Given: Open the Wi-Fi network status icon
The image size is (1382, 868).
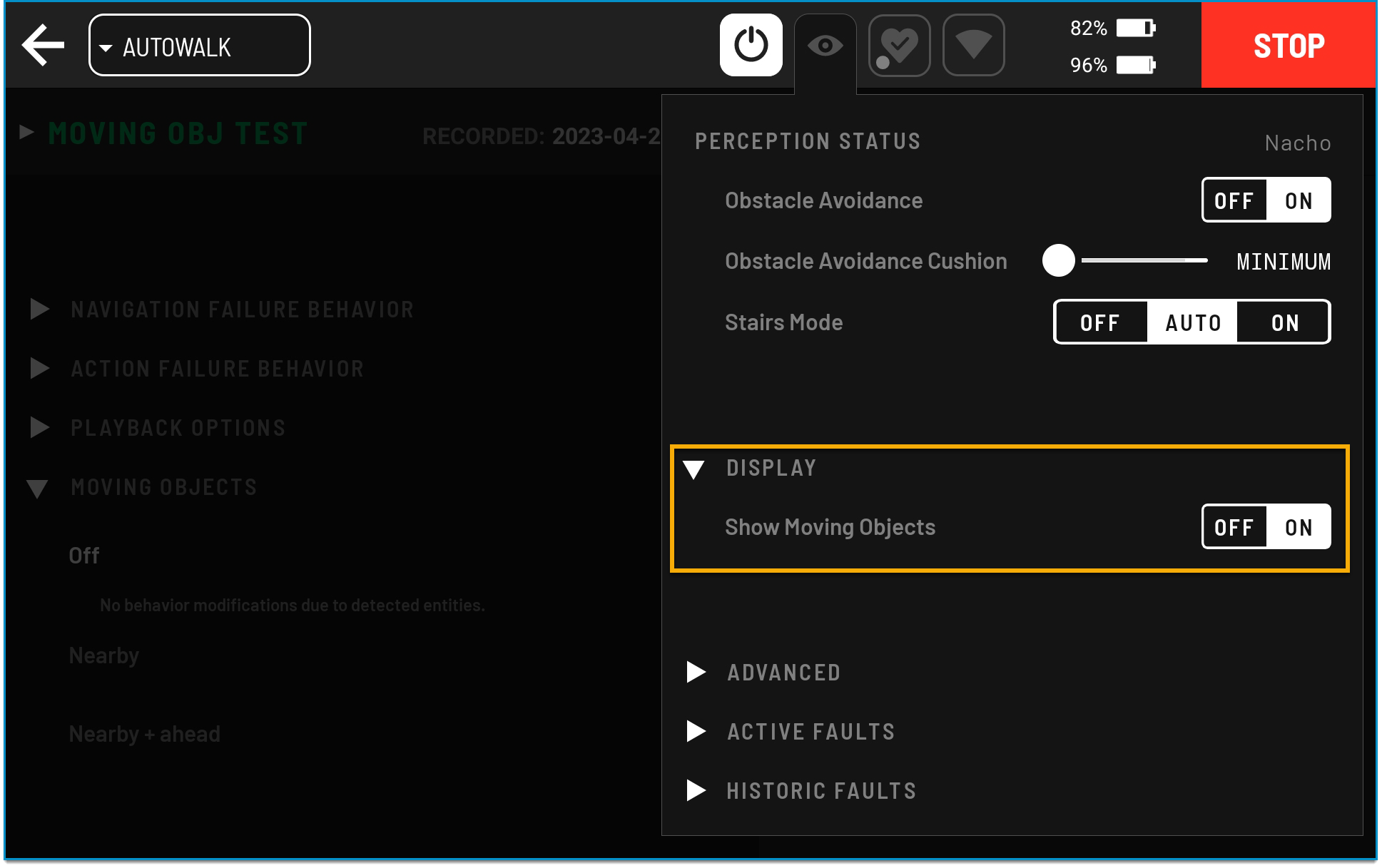Looking at the screenshot, I should 973,46.
